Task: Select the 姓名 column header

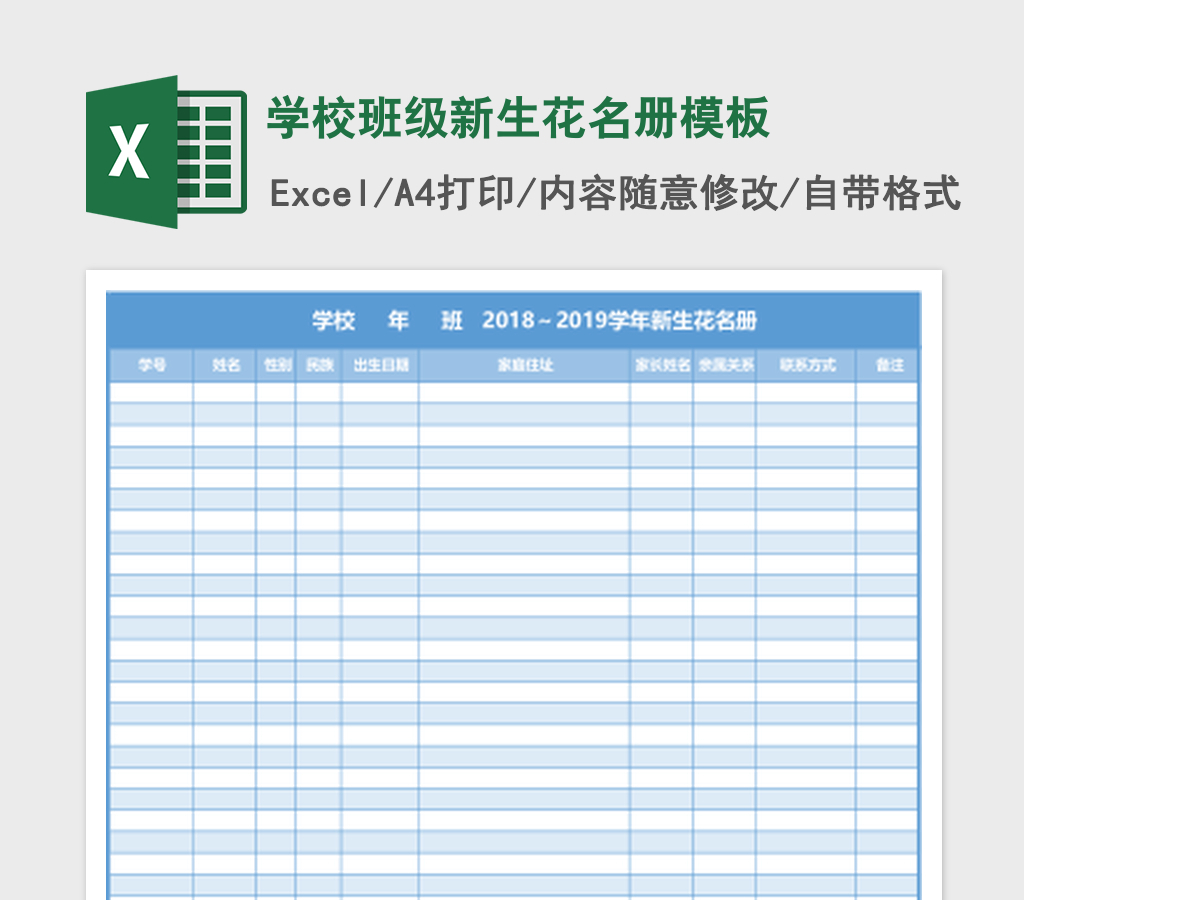Action: tap(225, 365)
